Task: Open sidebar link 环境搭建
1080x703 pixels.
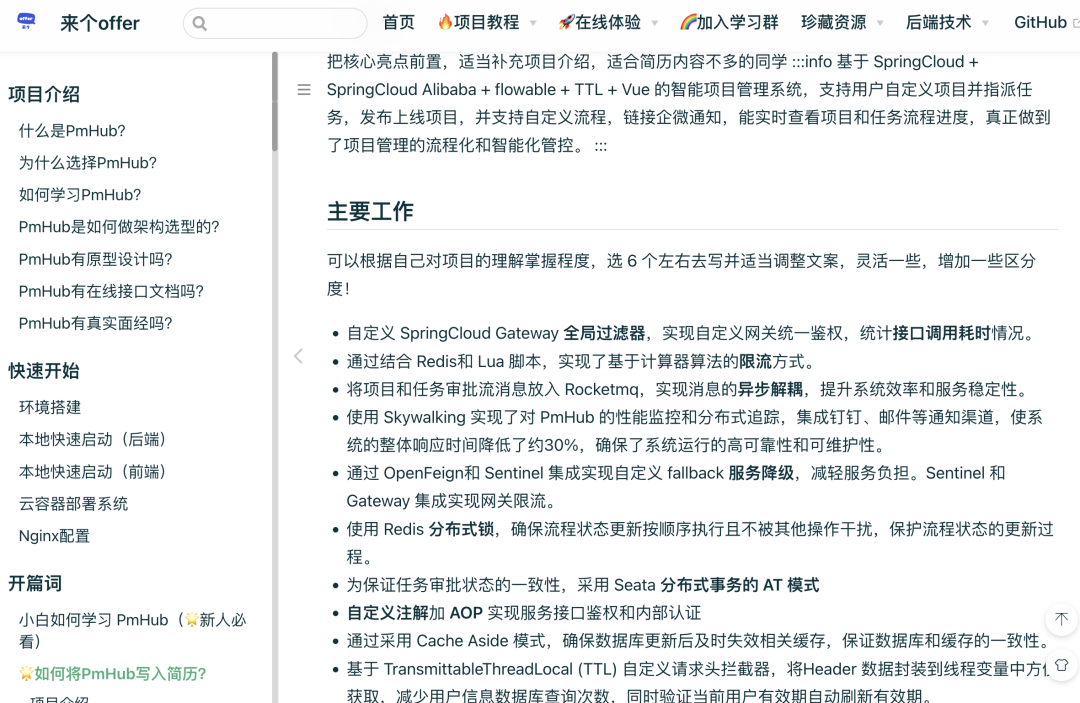Action: tap(50, 408)
